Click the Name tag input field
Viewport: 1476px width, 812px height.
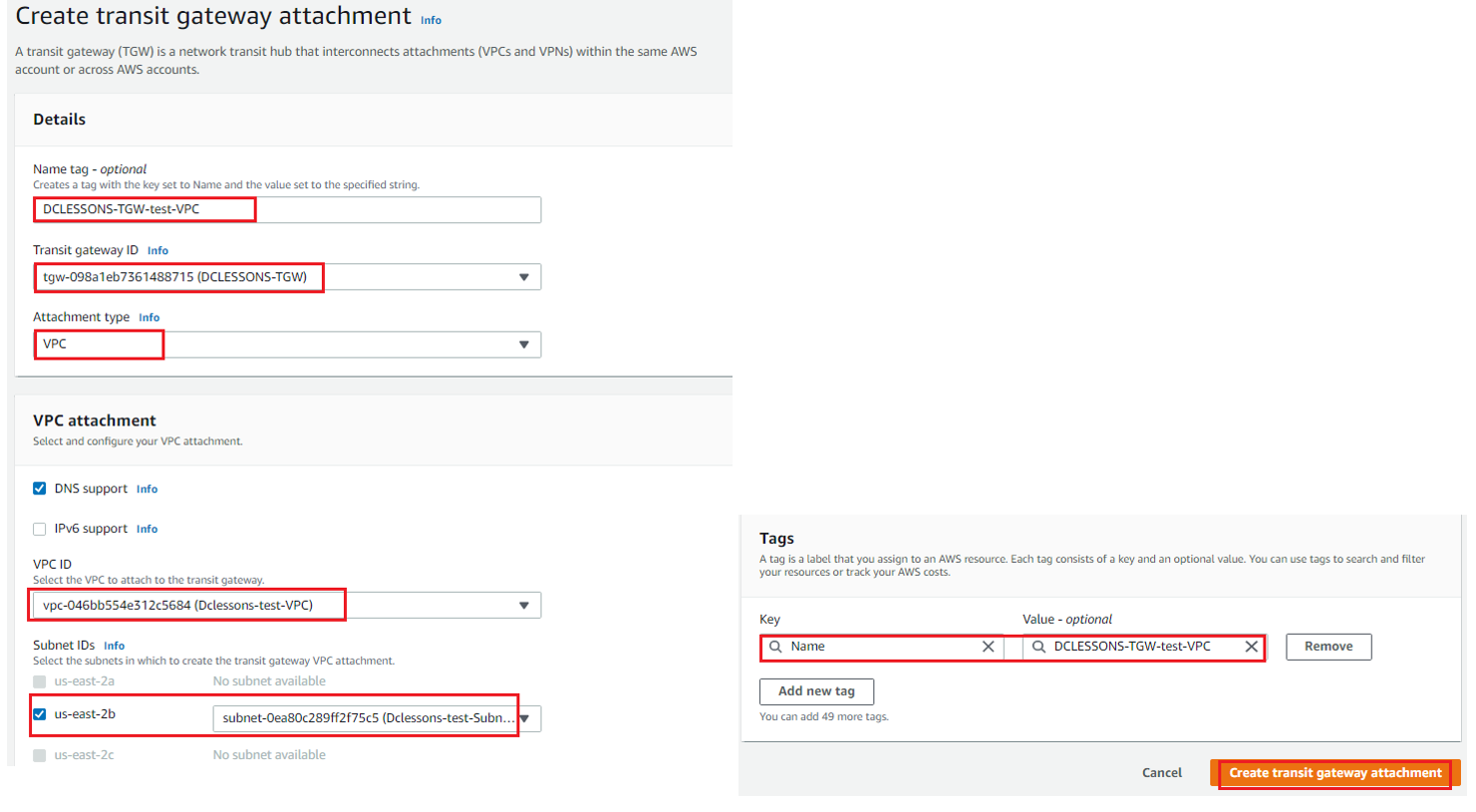tap(287, 210)
